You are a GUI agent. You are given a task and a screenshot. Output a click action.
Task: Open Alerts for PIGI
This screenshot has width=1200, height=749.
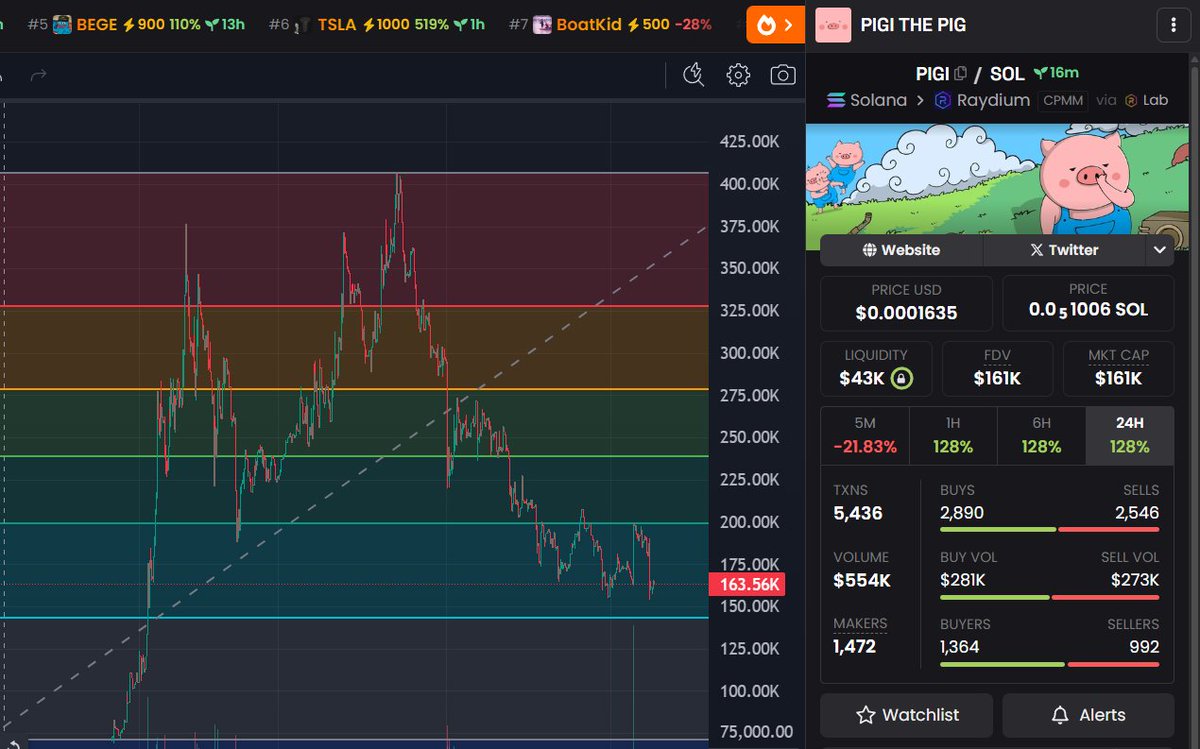coord(1088,715)
